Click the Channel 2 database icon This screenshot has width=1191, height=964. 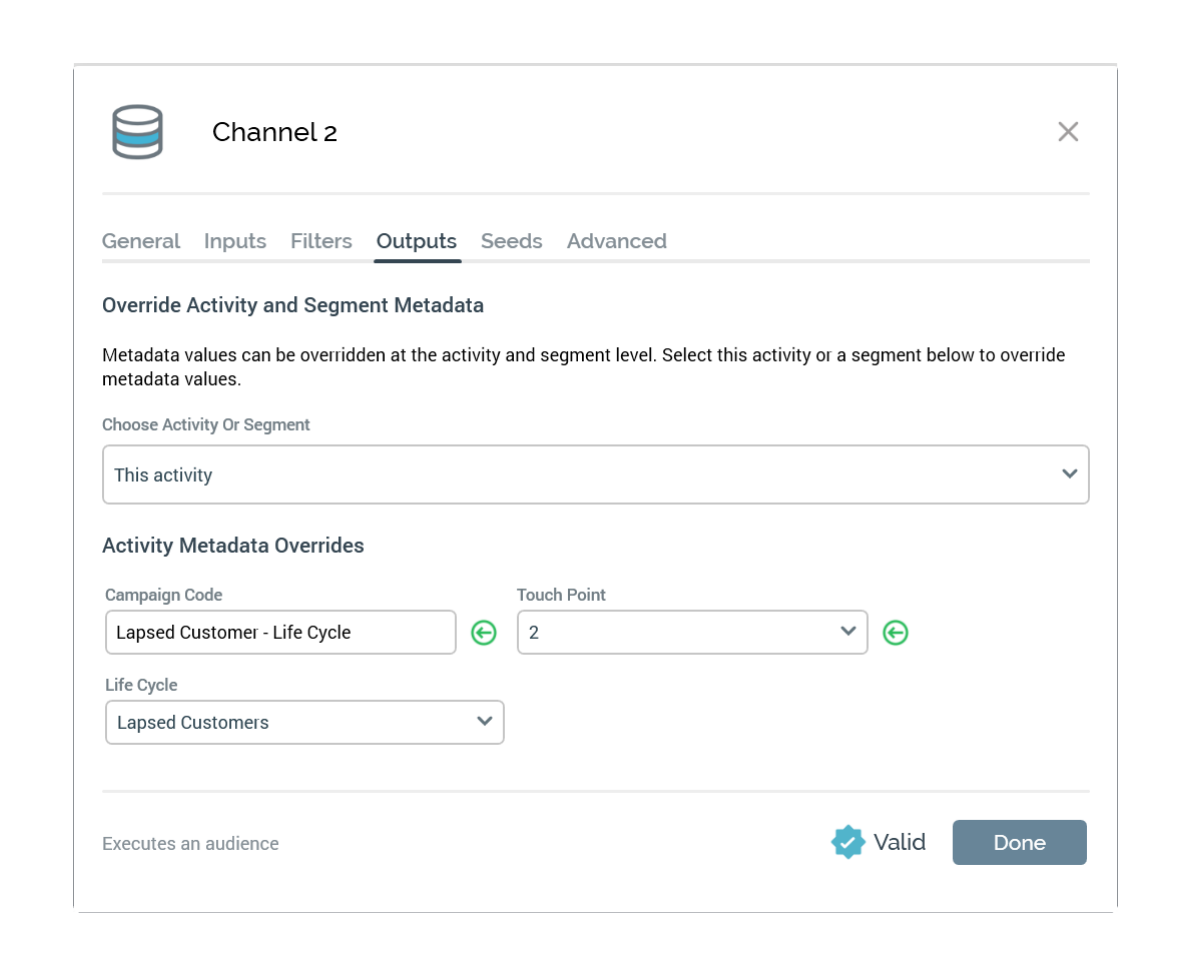137,132
